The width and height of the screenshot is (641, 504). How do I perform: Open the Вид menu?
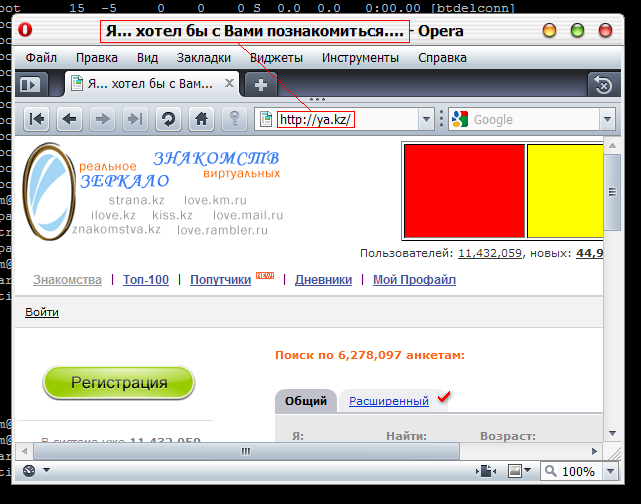click(x=147, y=58)
